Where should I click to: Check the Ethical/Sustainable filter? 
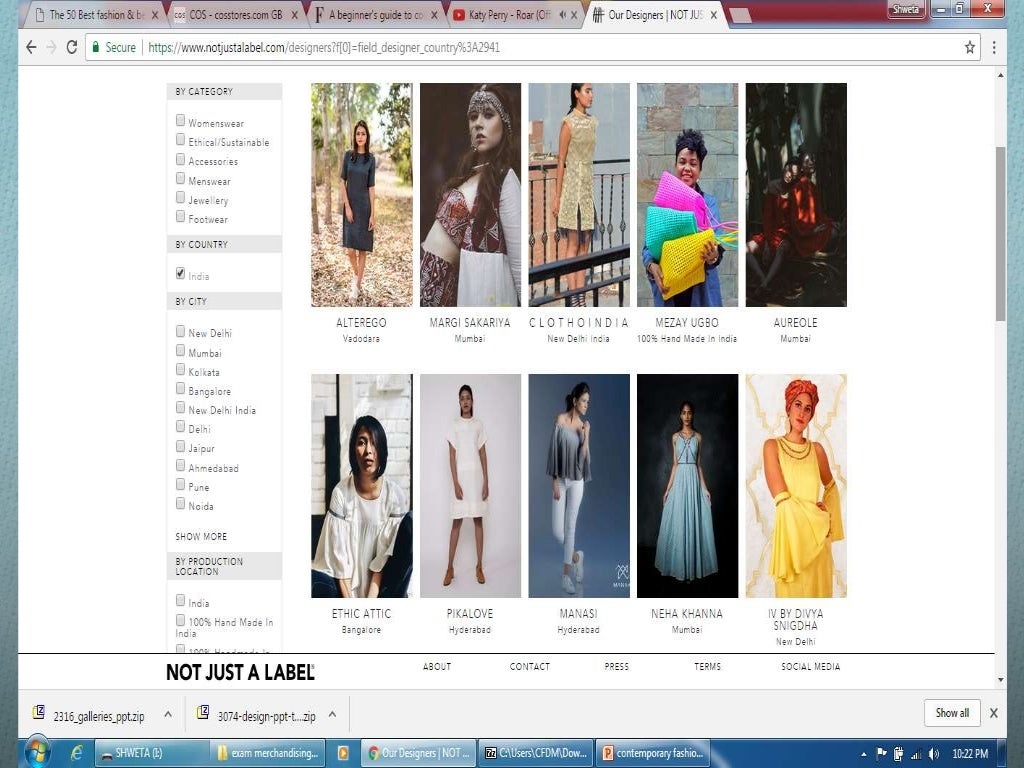(x=180, y=140)
